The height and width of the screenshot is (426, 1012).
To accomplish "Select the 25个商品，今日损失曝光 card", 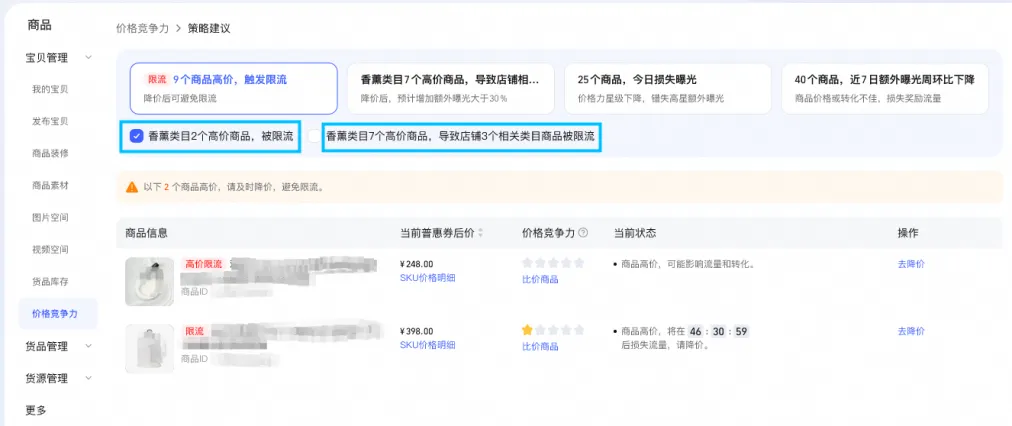I will (668, 88).
